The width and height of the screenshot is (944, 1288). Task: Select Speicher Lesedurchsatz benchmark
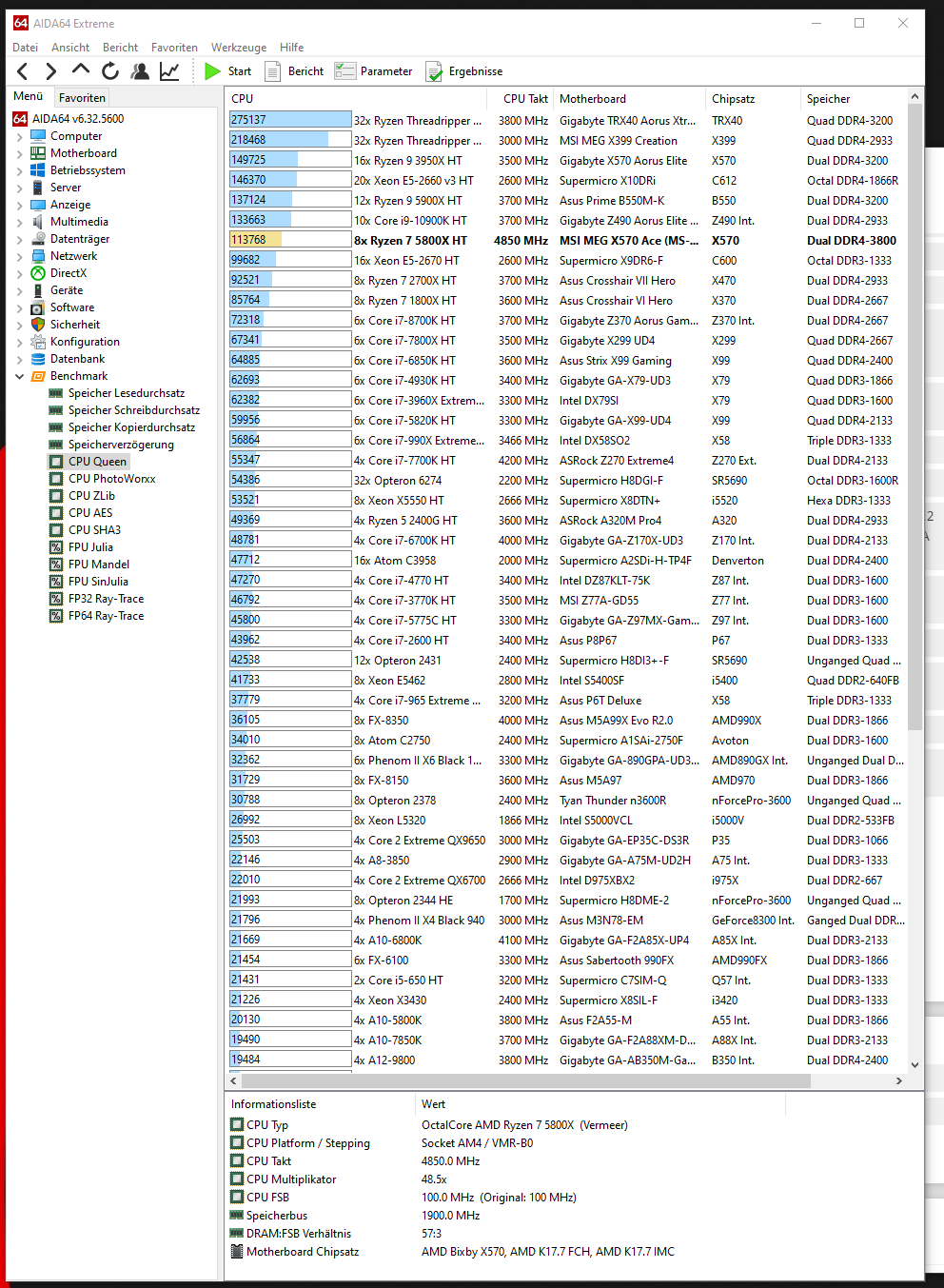[x=127, y=393]
